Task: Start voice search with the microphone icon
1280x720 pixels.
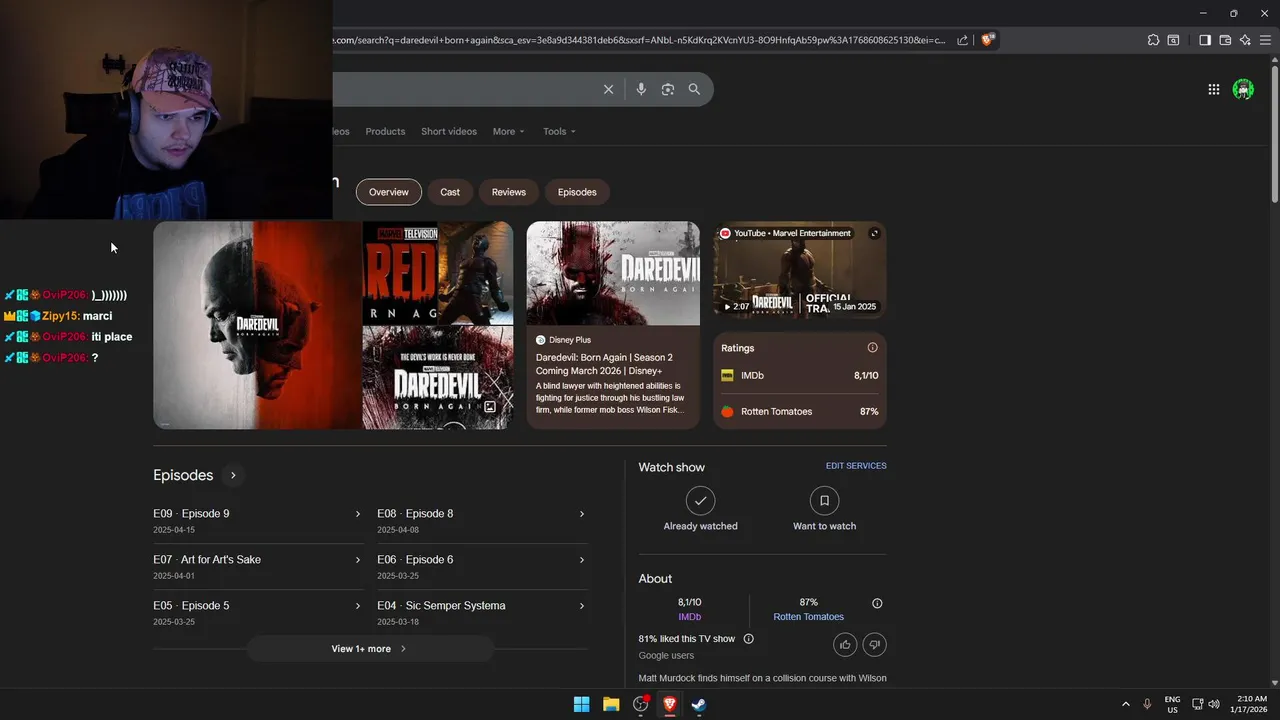Action: 641,89
